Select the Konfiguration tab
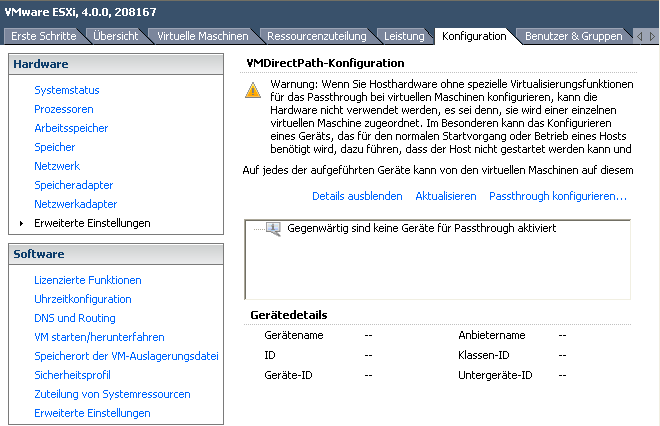660x426 pixels. point(474,36)
